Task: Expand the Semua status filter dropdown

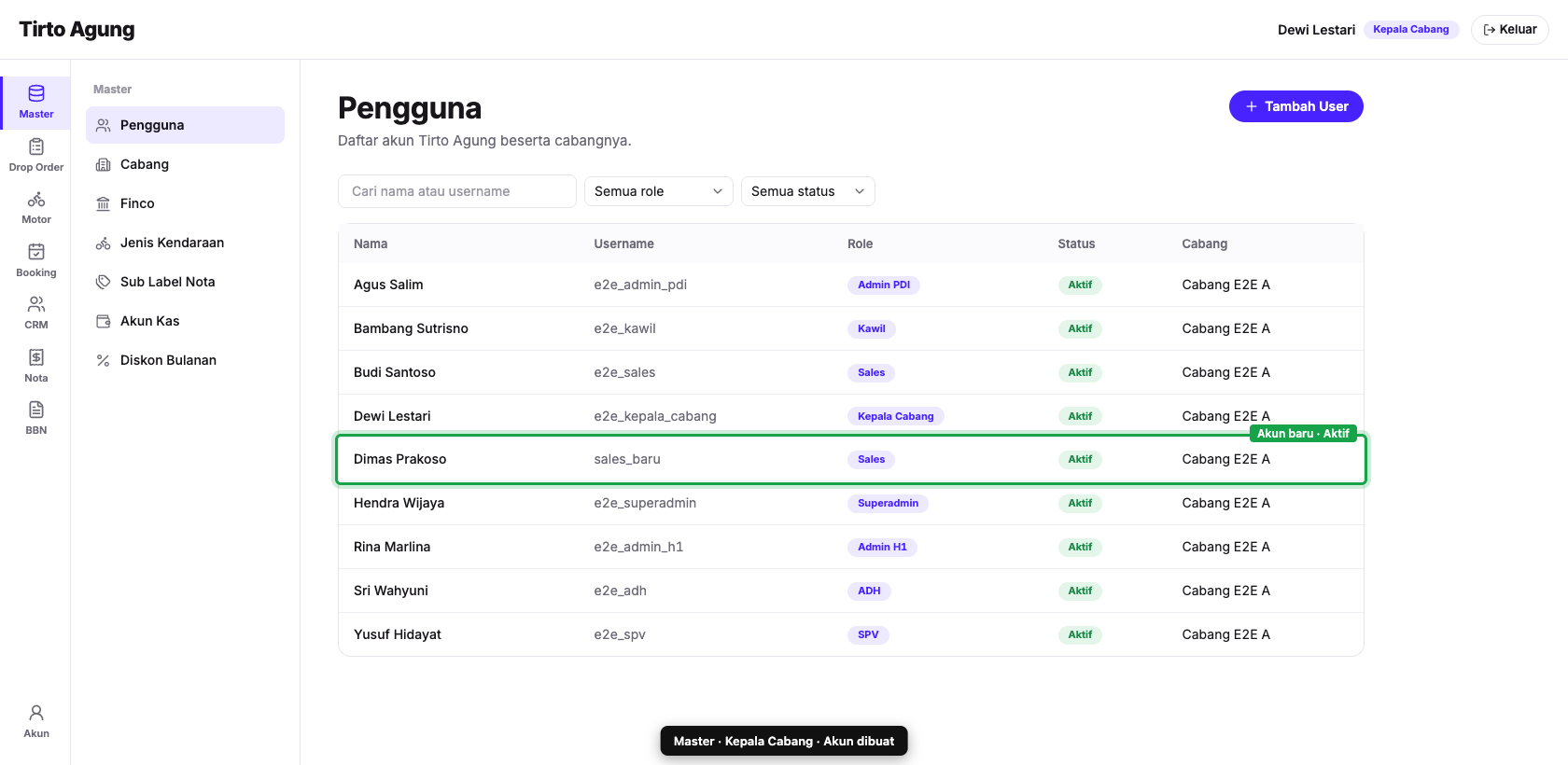Action: [x=808, y=191]
